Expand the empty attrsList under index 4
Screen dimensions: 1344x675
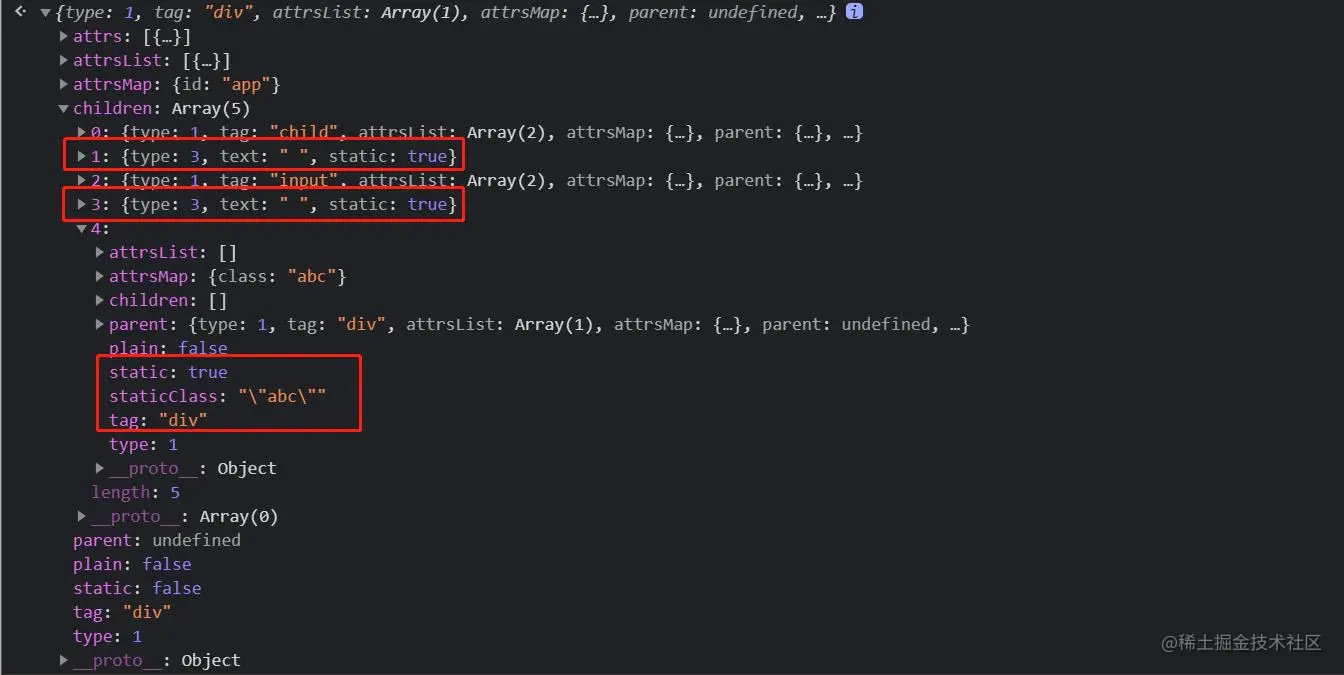point(99,252)
